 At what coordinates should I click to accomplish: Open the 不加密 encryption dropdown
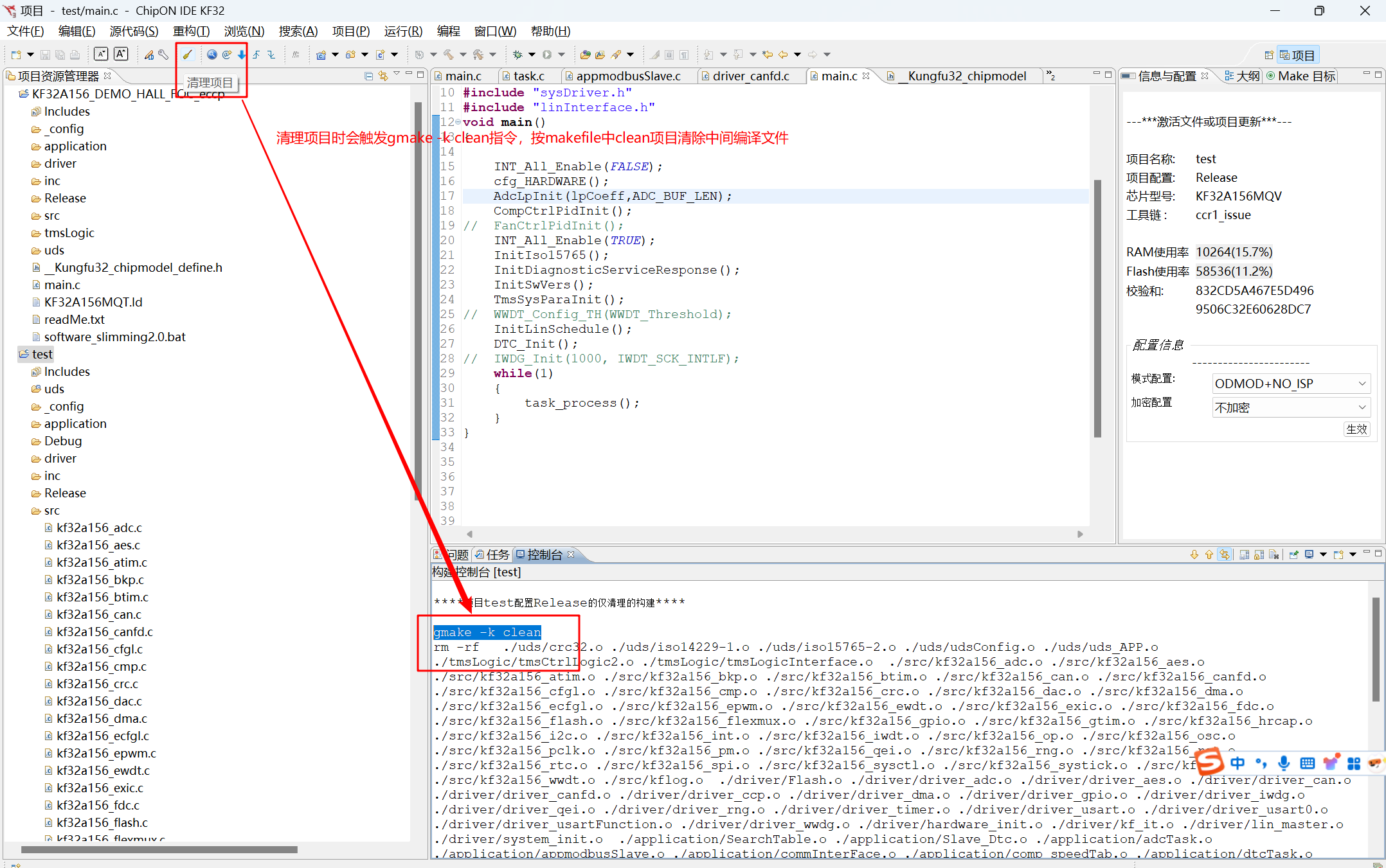click(x=1290, y=407)
